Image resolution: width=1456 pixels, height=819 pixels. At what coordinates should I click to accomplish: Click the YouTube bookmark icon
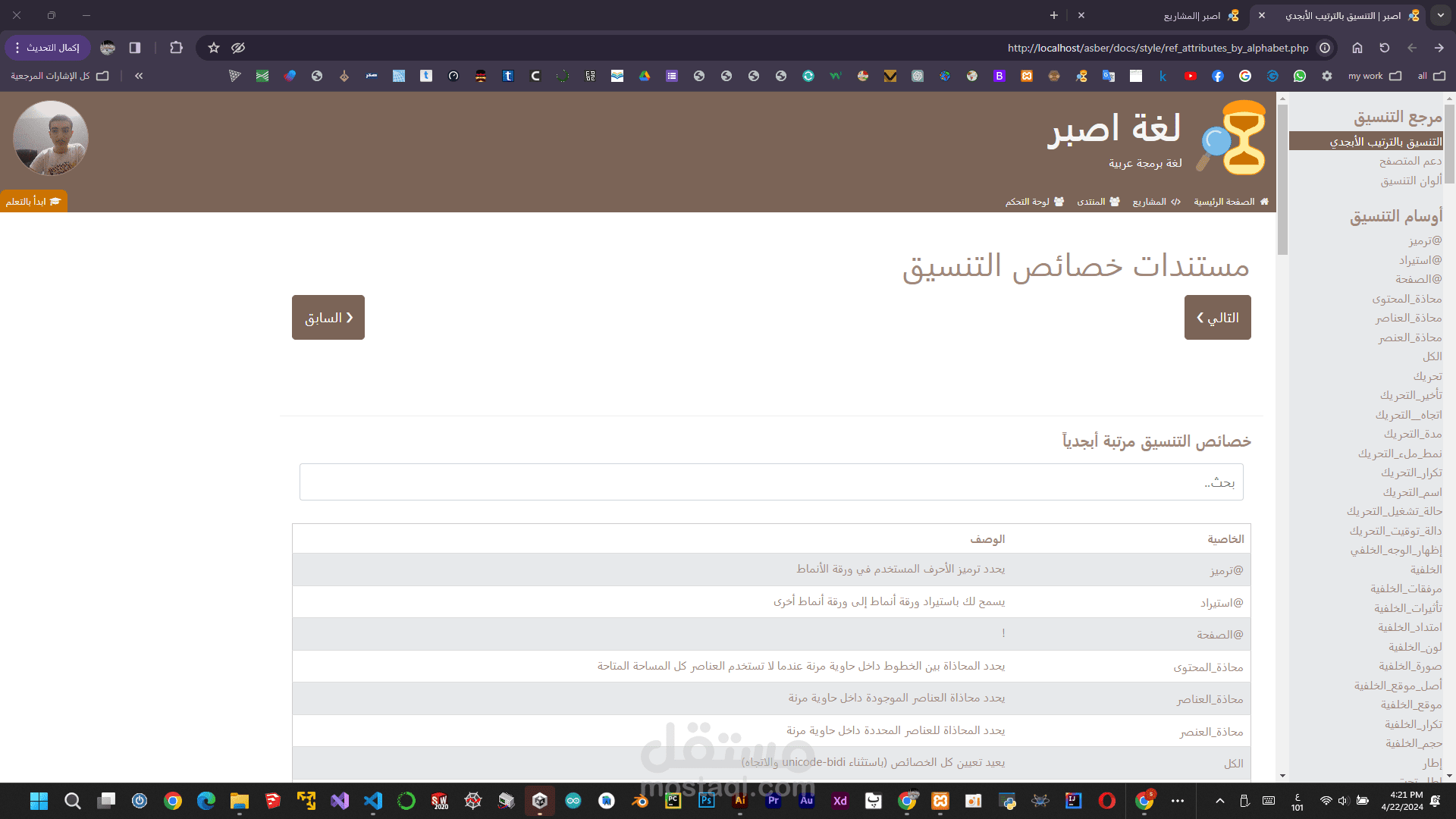pyautogui.click(x=1190, y=76)
